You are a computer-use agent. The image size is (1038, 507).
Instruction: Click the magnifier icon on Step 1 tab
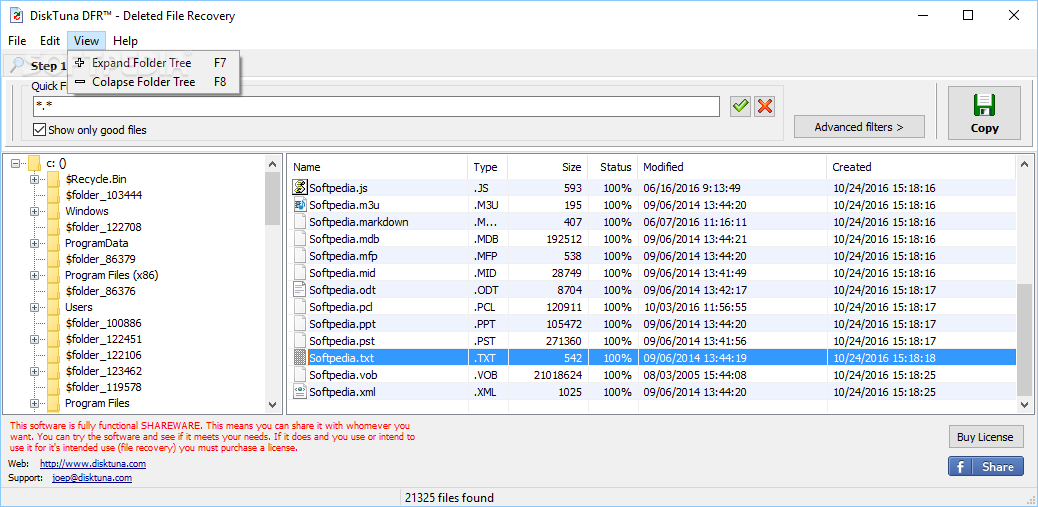17,65
